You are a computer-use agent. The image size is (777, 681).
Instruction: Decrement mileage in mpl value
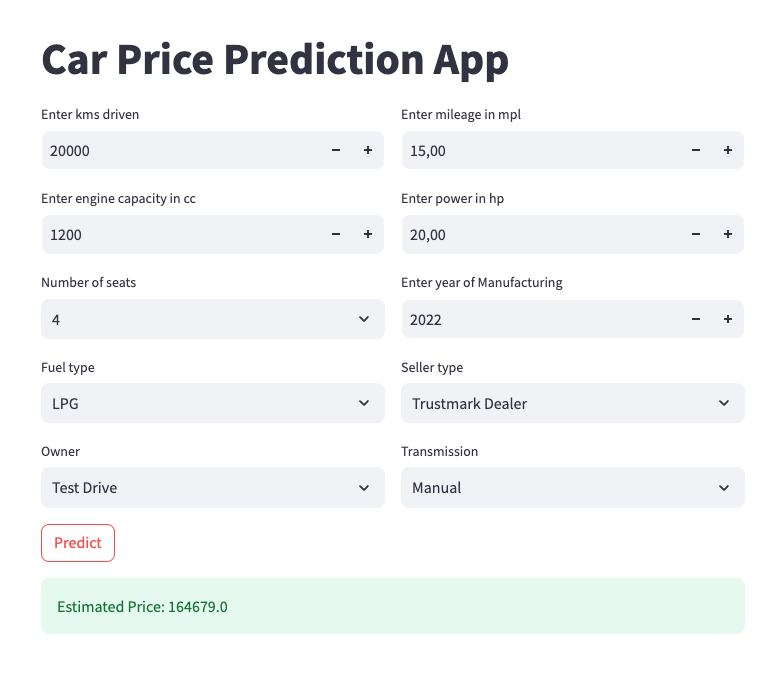696,150
